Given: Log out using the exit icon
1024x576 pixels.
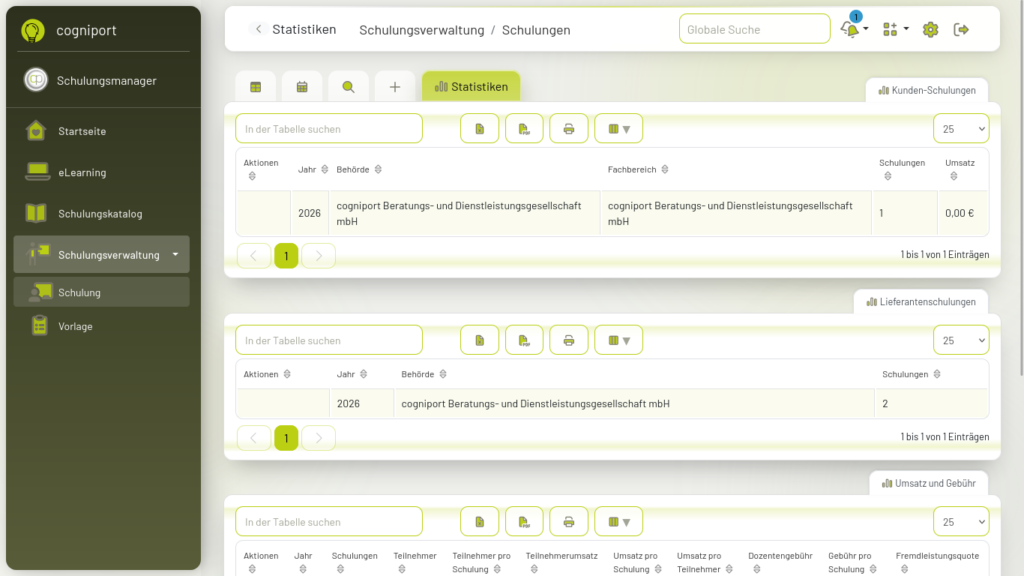Looking at the screenshot, I should pyautogui.click(x=961, y=29).
